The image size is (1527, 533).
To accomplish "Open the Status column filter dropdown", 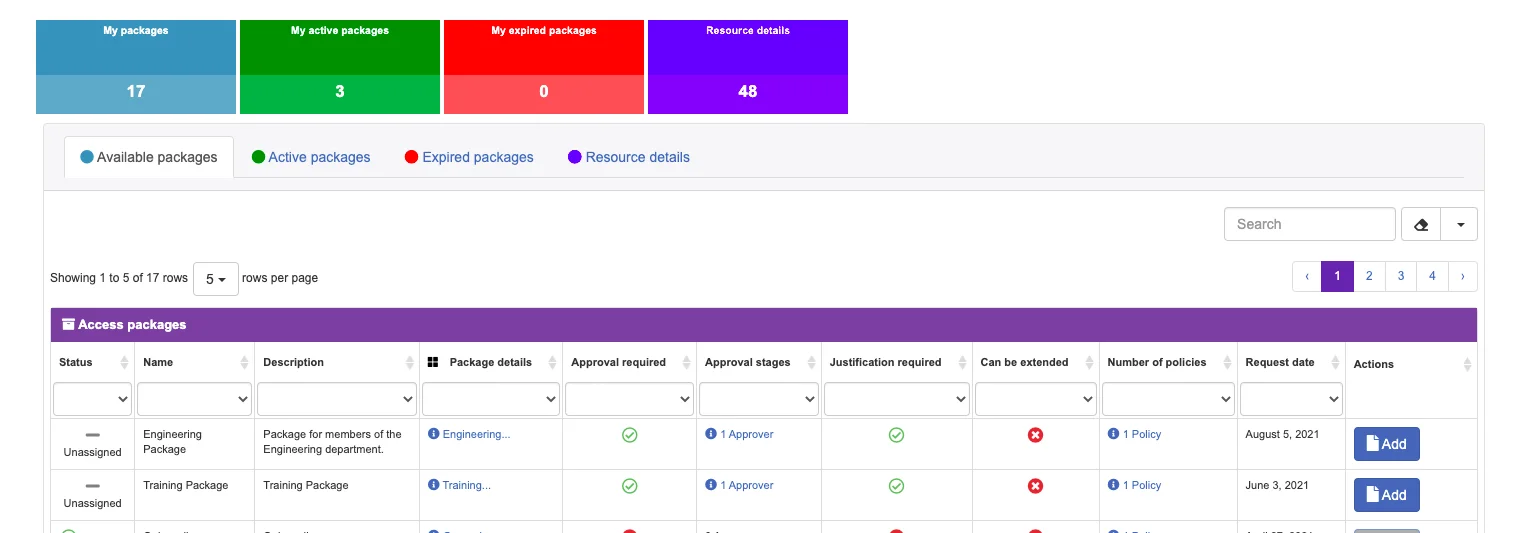I will (x=93, y=399).
